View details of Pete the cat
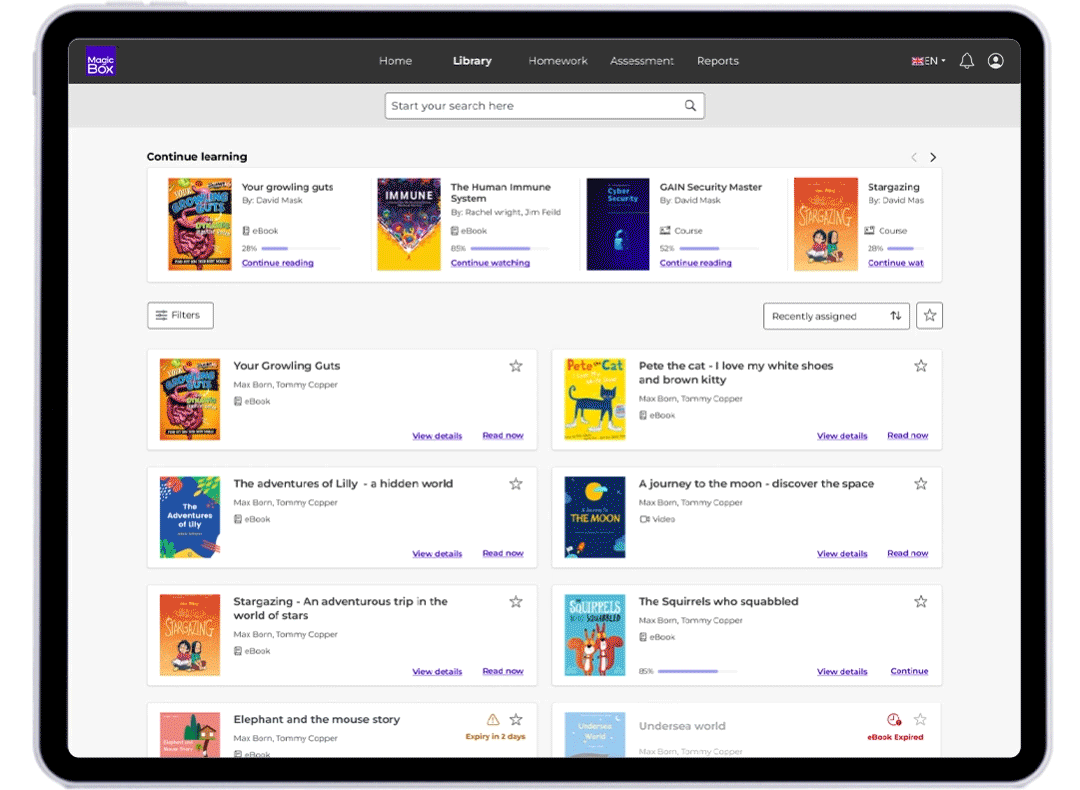Screen dimensions: 1080x790 pyautogui.click(x=842, y=436)
